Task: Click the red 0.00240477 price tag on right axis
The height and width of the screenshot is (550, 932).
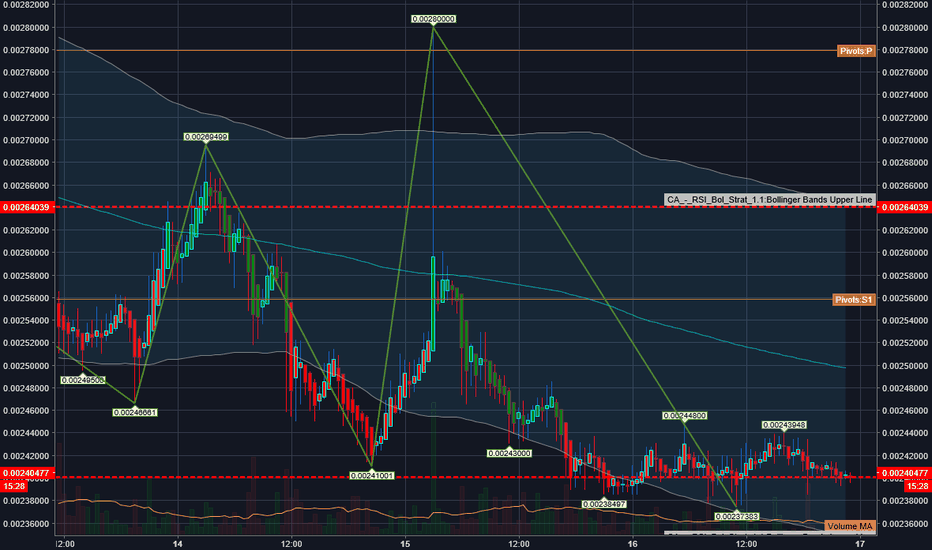Action: click(x=904, y=473)
